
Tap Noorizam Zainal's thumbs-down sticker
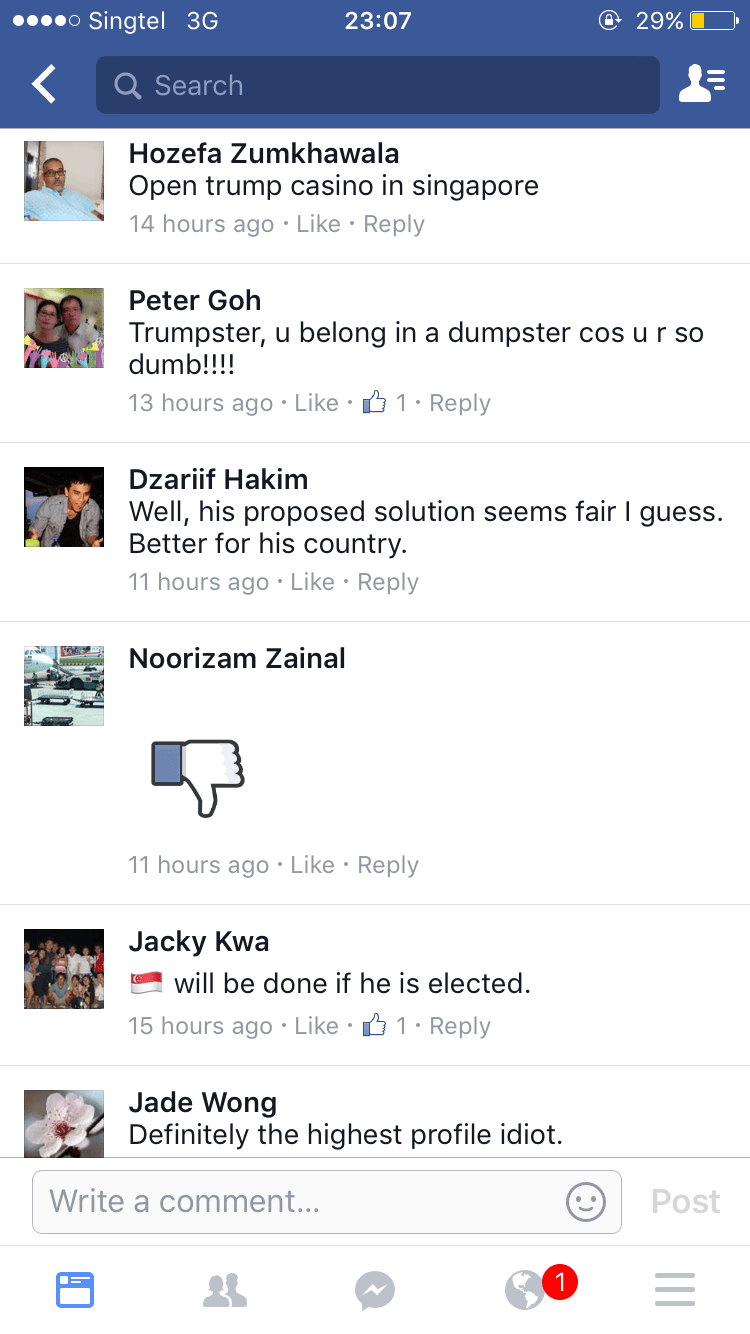click(x=198, y=777)
